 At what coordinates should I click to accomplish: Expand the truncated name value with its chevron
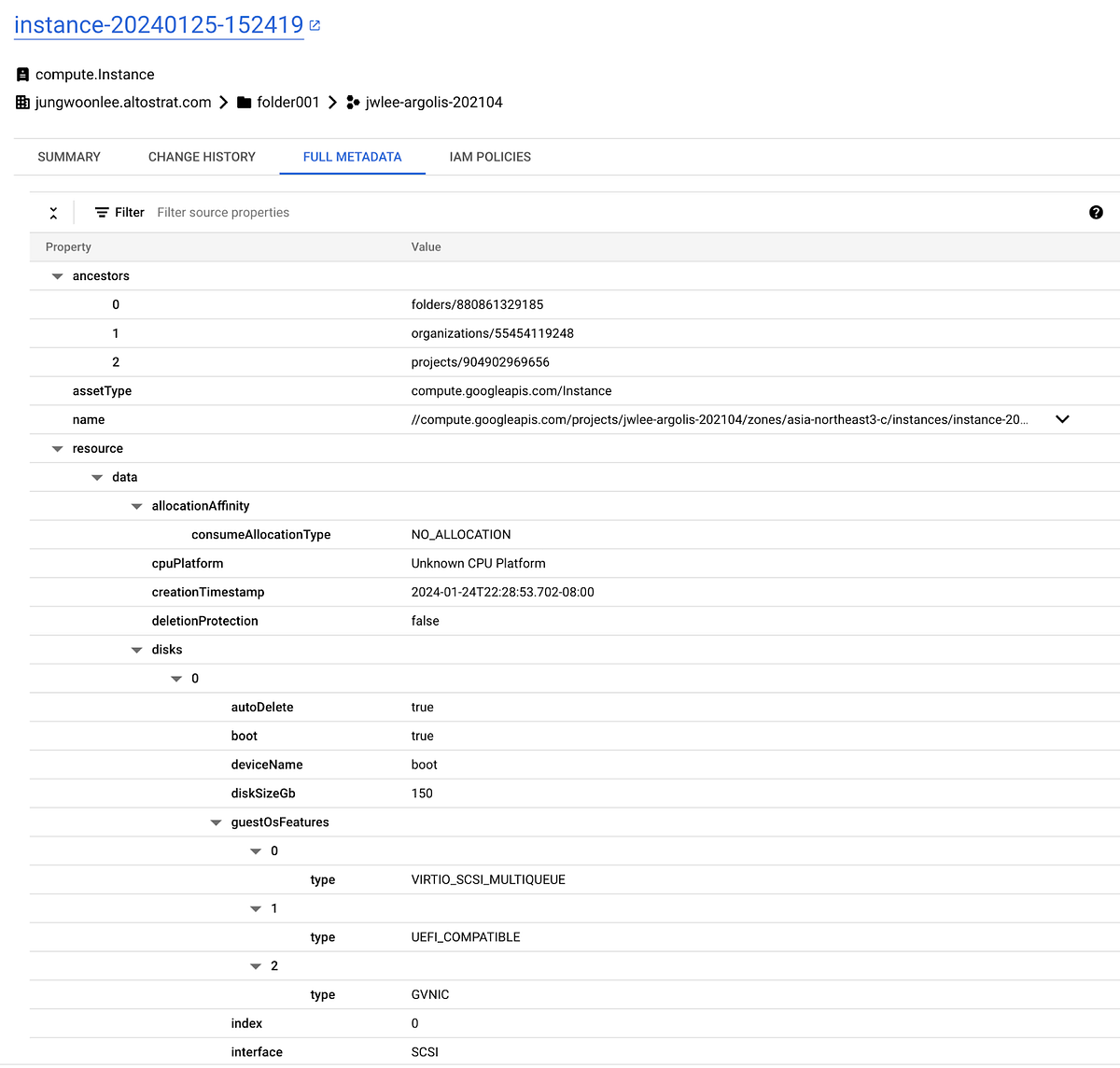click(x=1062, y=419)
